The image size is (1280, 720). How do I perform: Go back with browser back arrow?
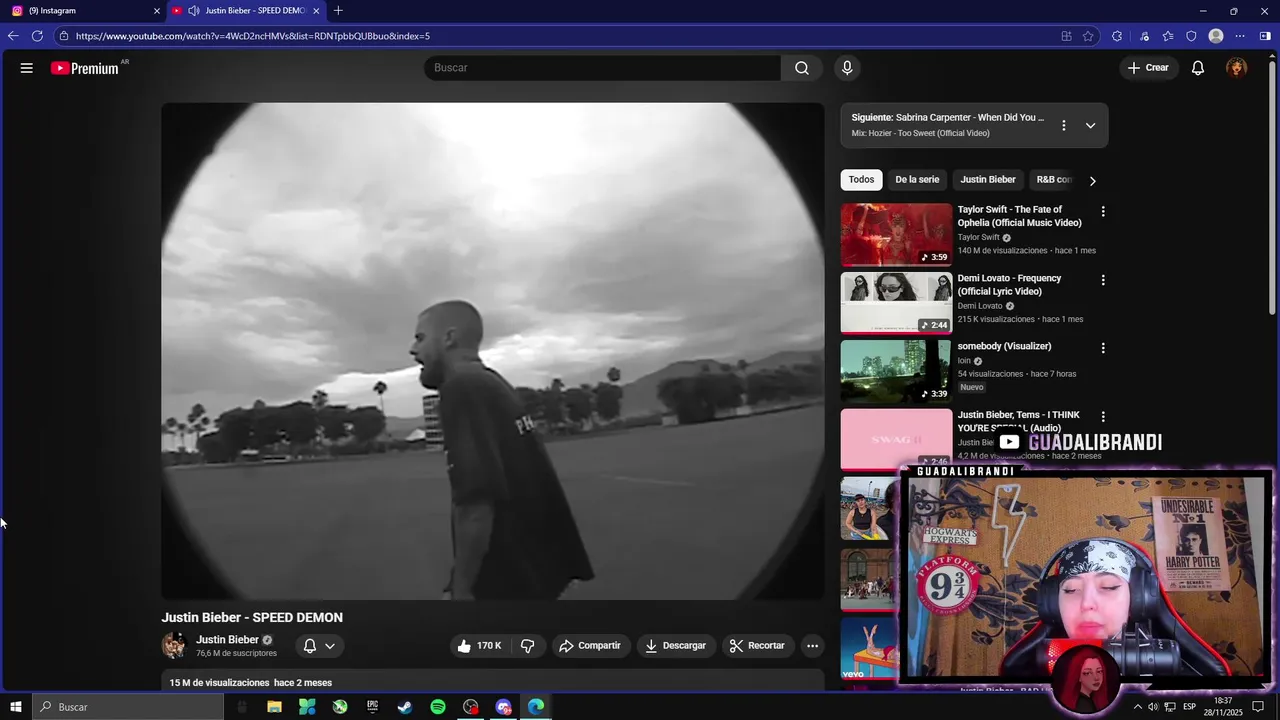click(x=13, y=36)
